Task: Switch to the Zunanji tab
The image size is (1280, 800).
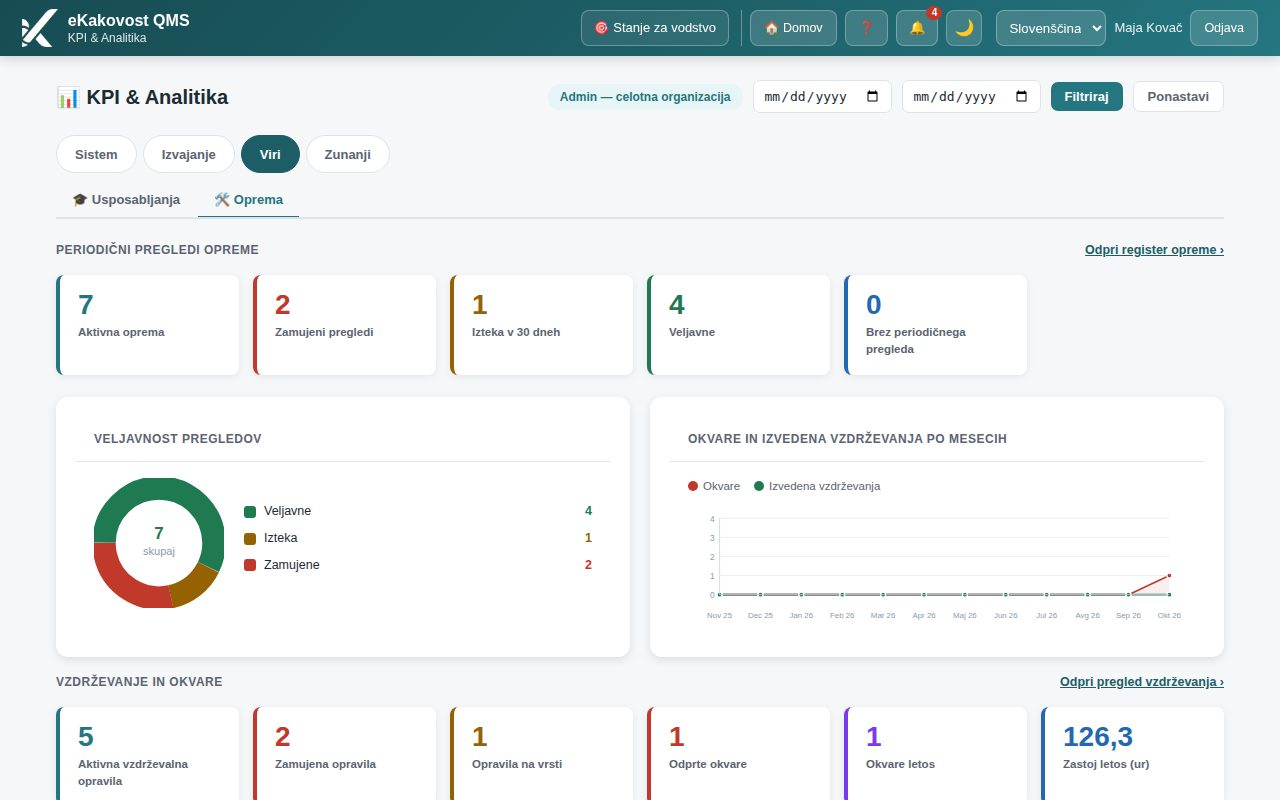Action: (x=348, y=154)
